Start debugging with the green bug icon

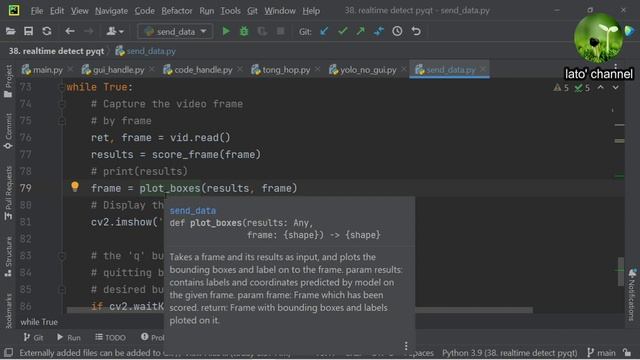[244, 31]
